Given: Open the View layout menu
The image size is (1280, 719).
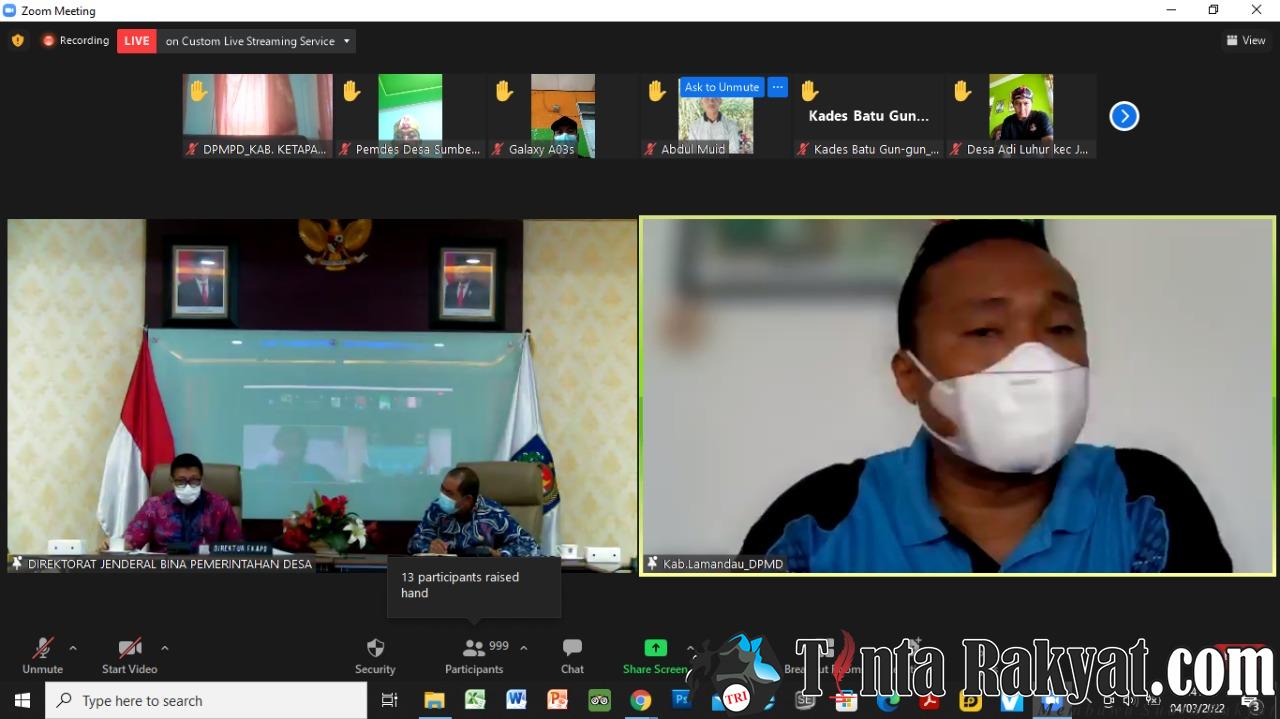Looking at the screenshot, I should point(1246,41).
